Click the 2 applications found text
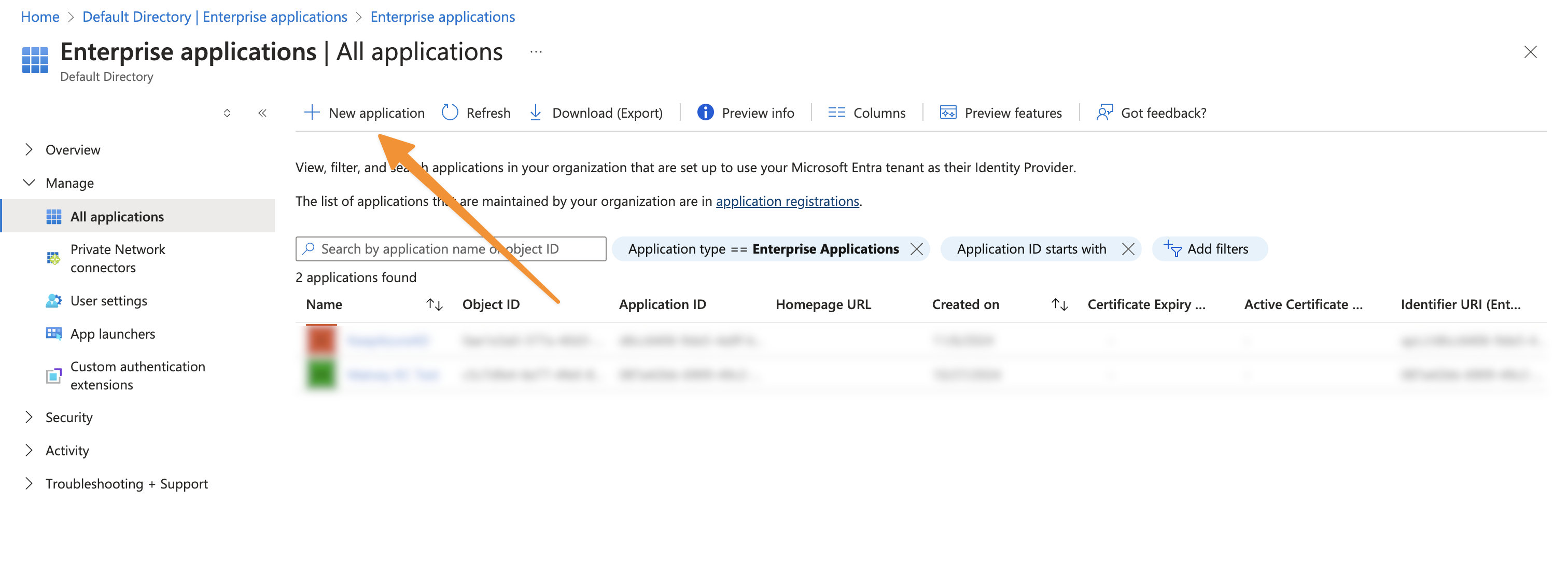1568x586 pixels. click(x=356, y=277)
